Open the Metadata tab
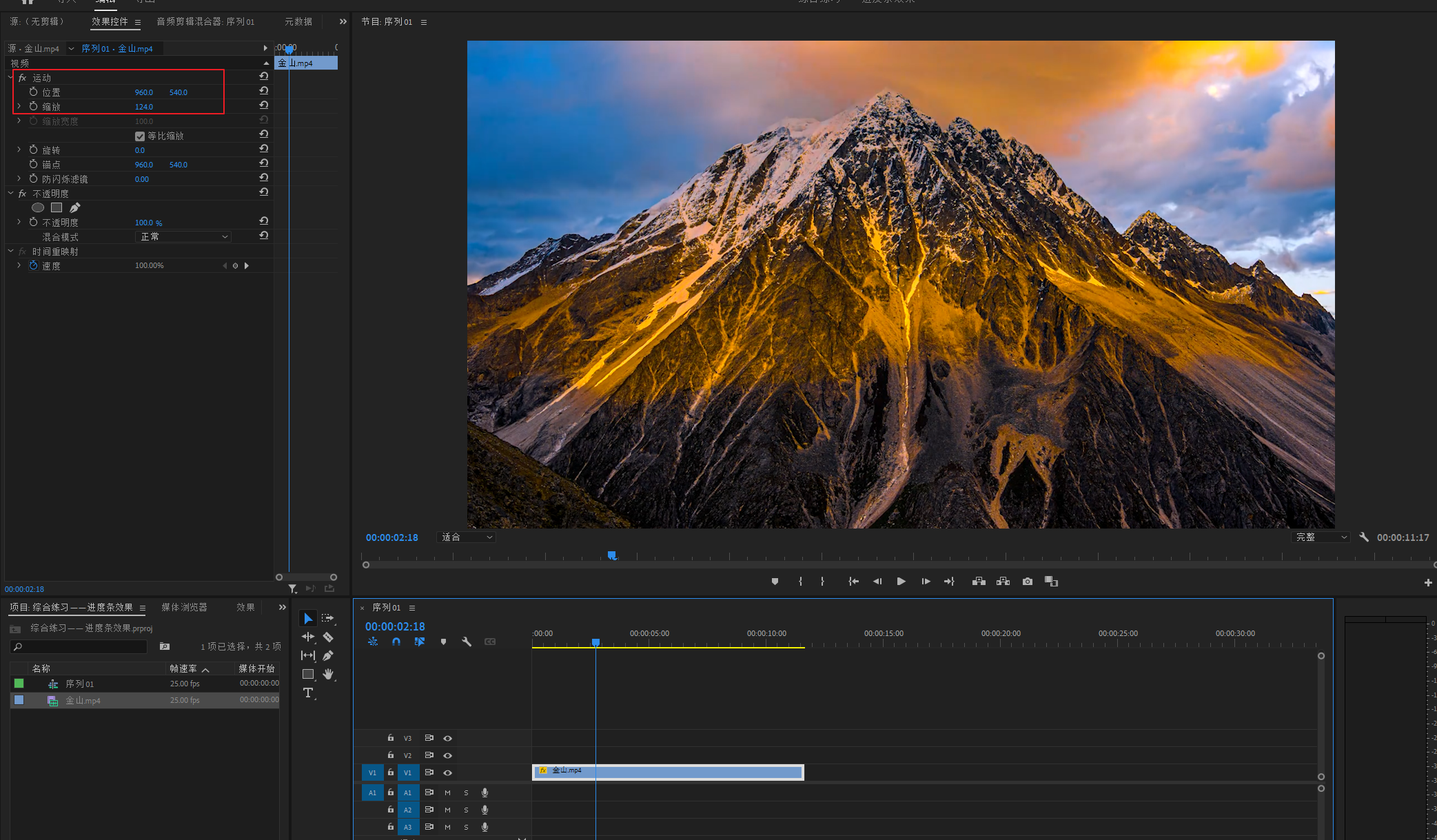 pyautogui.click(x=298, y=21)
